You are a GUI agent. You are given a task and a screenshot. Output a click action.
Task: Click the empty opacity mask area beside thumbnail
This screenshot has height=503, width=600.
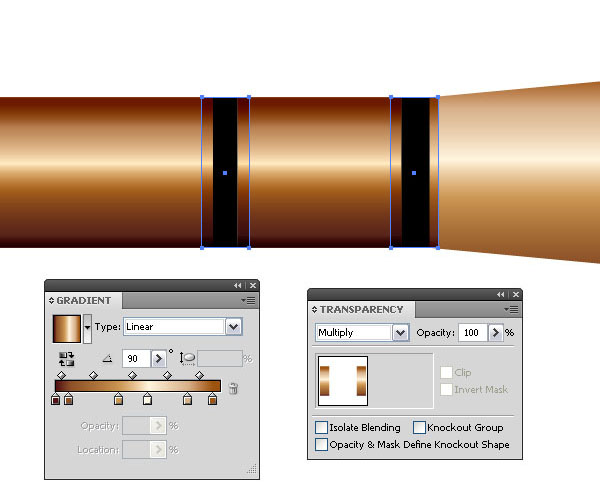click(x=401, y=381)
